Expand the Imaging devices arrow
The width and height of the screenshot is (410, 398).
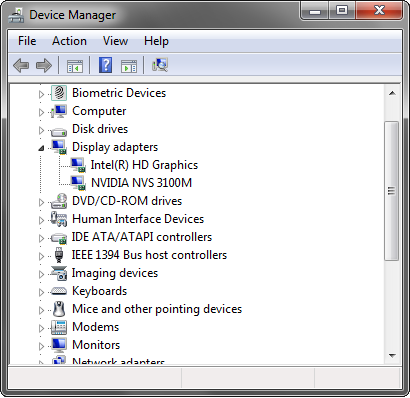click(41, 274)
